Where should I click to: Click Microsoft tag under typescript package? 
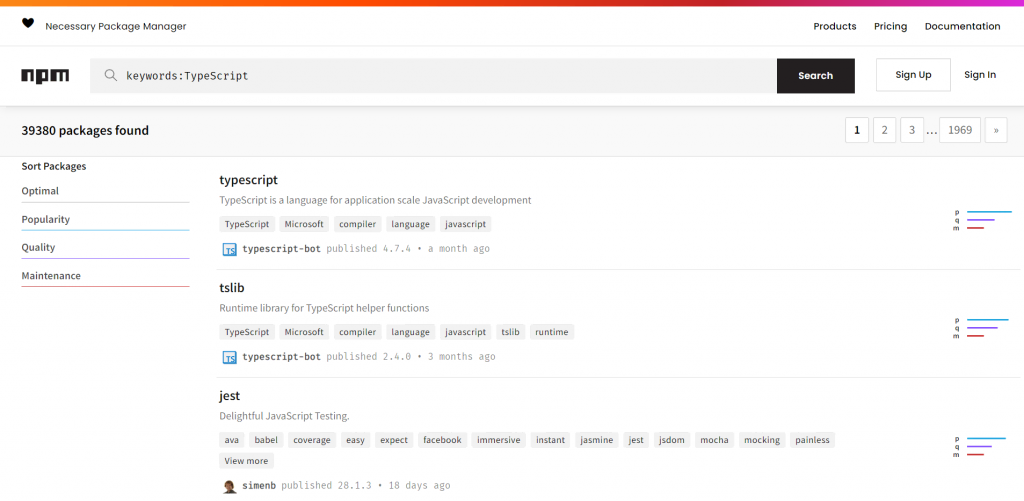tap(304, 224)
